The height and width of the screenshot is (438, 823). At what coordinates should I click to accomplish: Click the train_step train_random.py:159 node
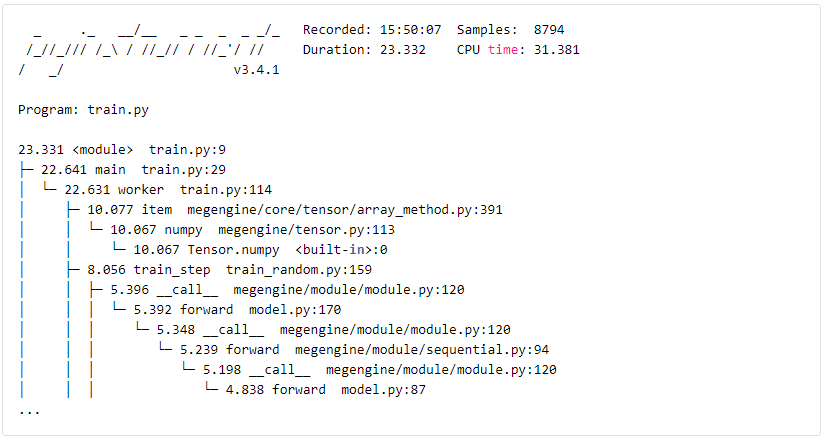(229, 269)
